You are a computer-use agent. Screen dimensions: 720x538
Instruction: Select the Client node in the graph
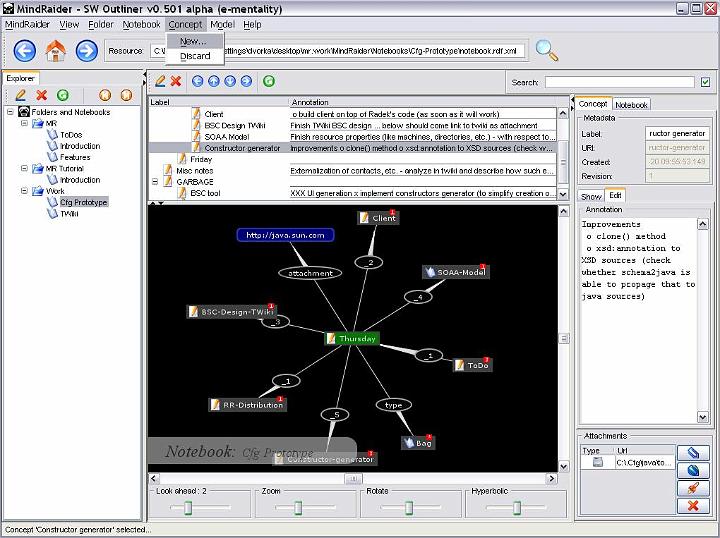(x=378, y=218)
